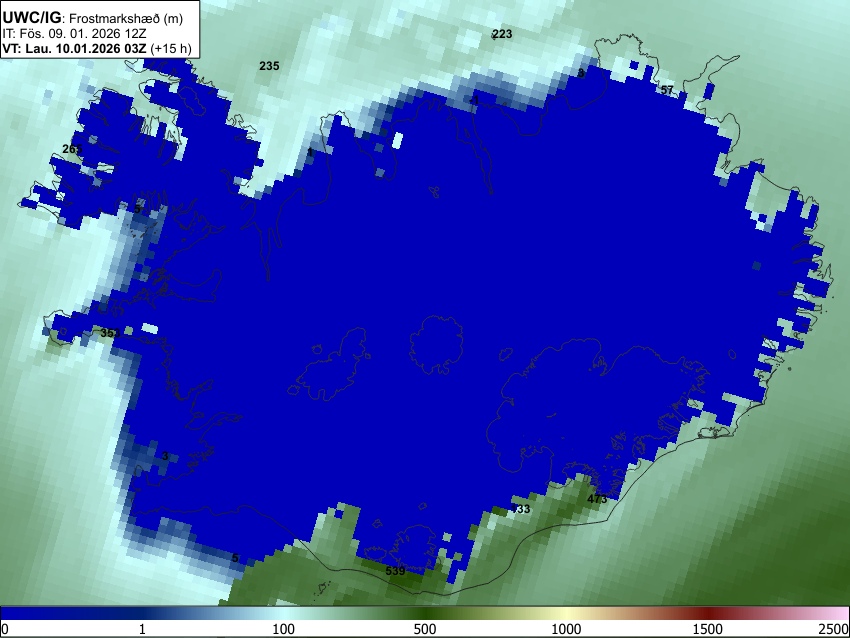
Task: Click the colorbar tick label "2500"
Action: (x=834, y=629)
